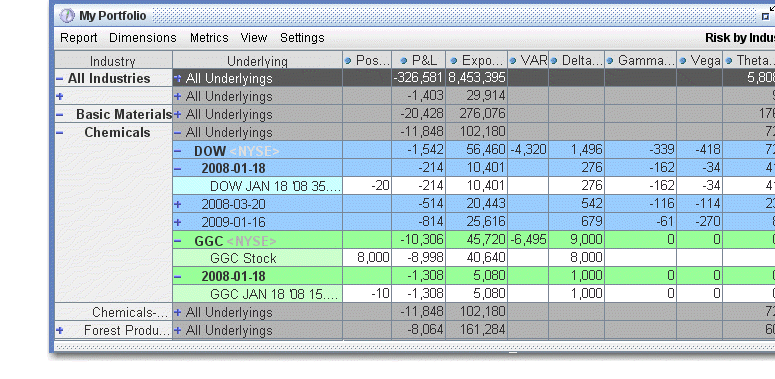Collapse the GGC NYSE underlying row
Viewport: 775px width, 379px height.
click(x=178, y=241)
